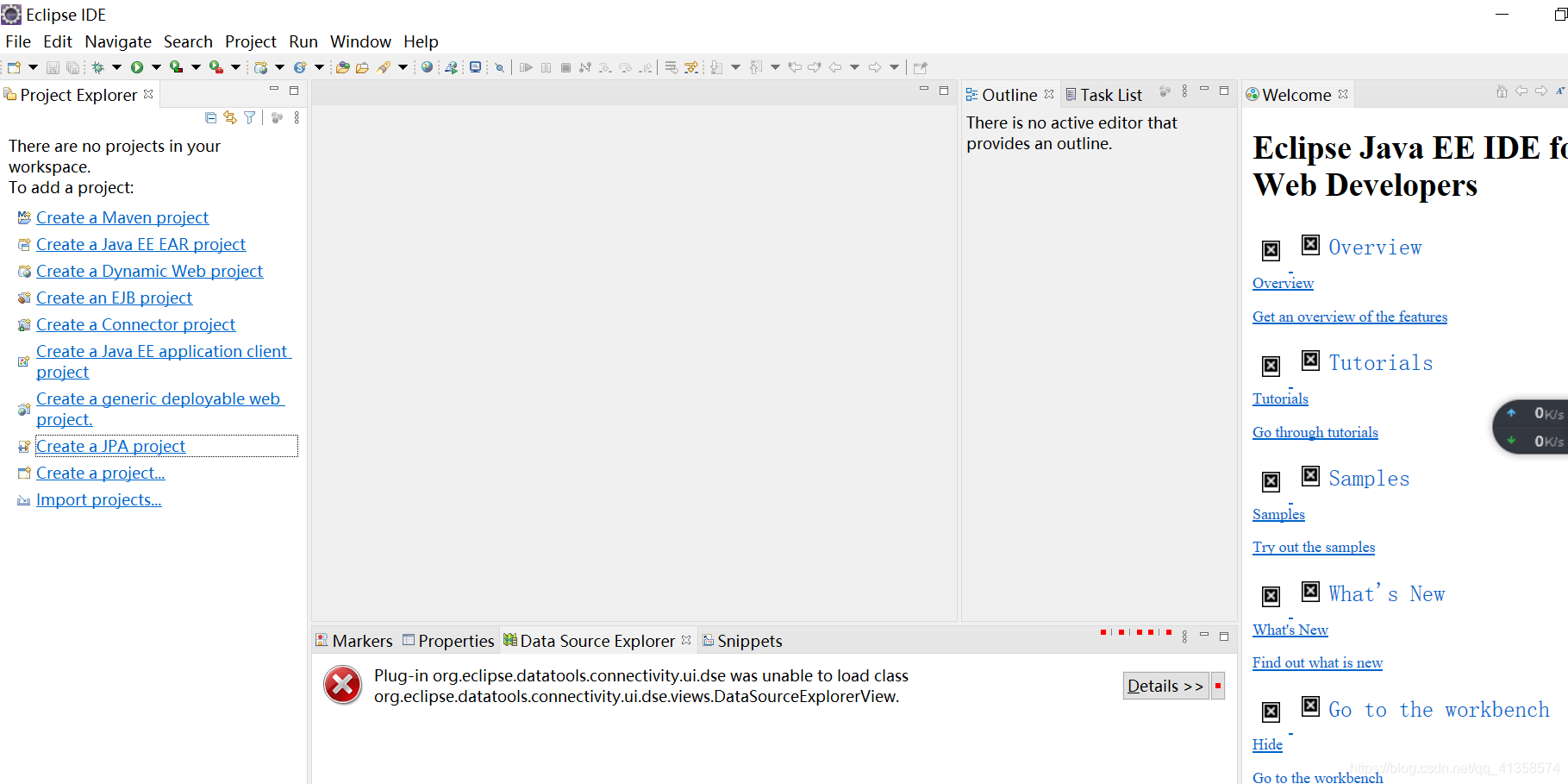This screenshot has width=1568, height=784.
Task: Click the Step Return icon
Action: pyautogui.click(x=646, y=67)
